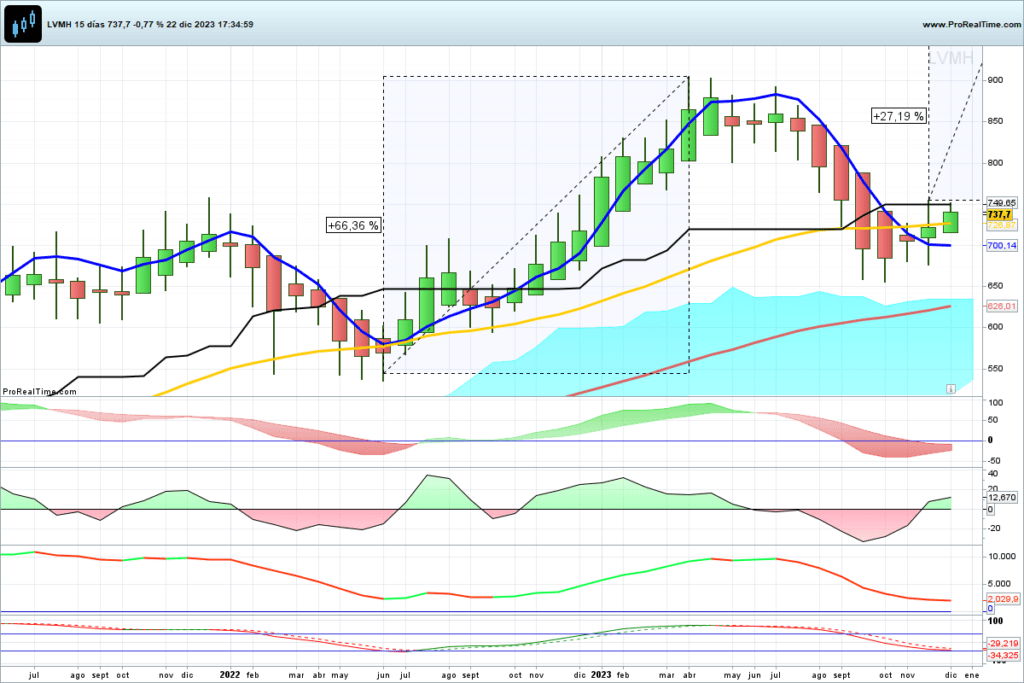Image resolution: width=1024 pixels, height=683 pixels.
Task: Click the -20 label on oscillator scale
Action: click(x=993, y=528)
